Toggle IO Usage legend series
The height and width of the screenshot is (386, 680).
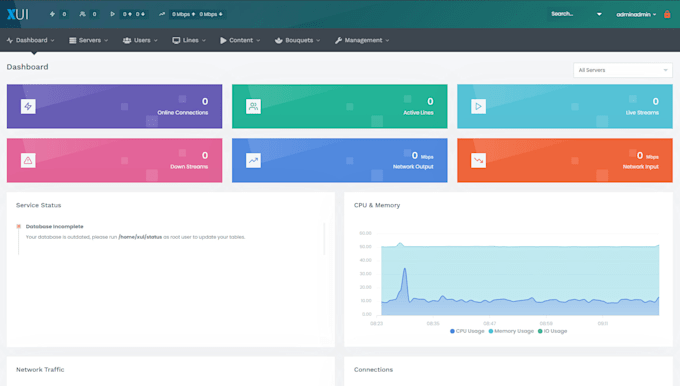click(x=552, y=331)
